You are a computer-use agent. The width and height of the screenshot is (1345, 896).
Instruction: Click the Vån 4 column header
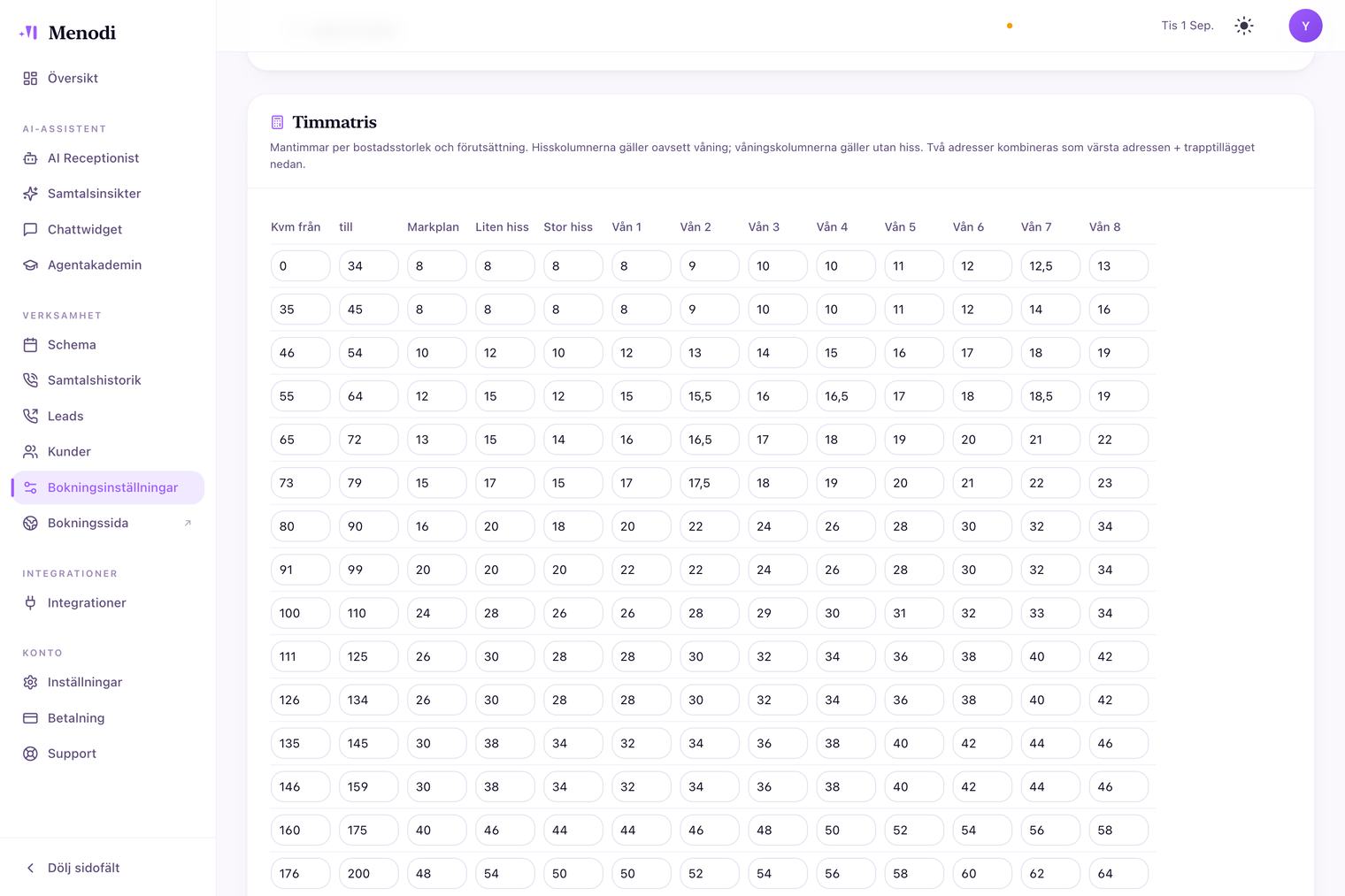pyautogui.click(x=832, y=227)
